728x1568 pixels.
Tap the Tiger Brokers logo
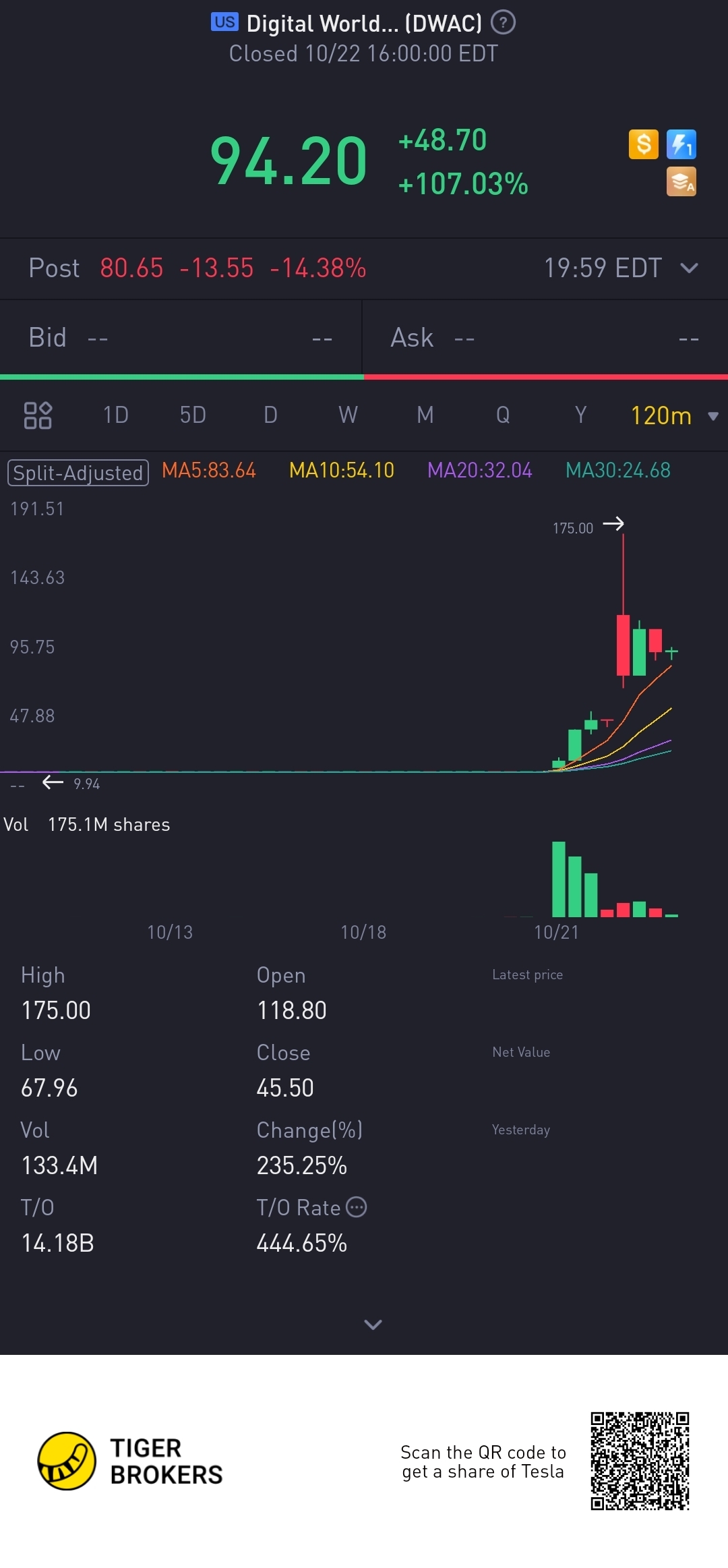[130, 1461]
